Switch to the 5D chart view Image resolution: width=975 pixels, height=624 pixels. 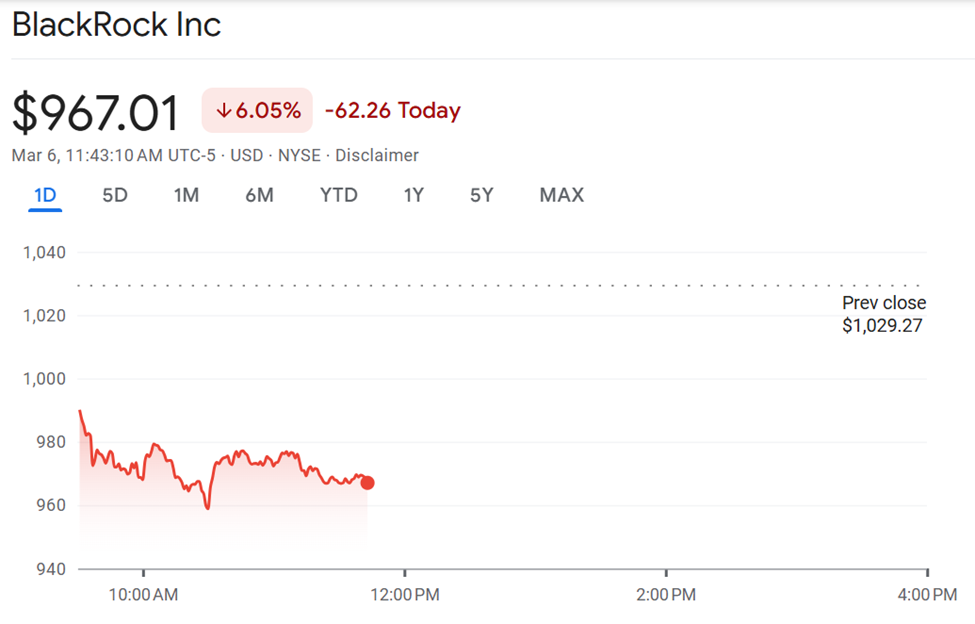(113, 195)
